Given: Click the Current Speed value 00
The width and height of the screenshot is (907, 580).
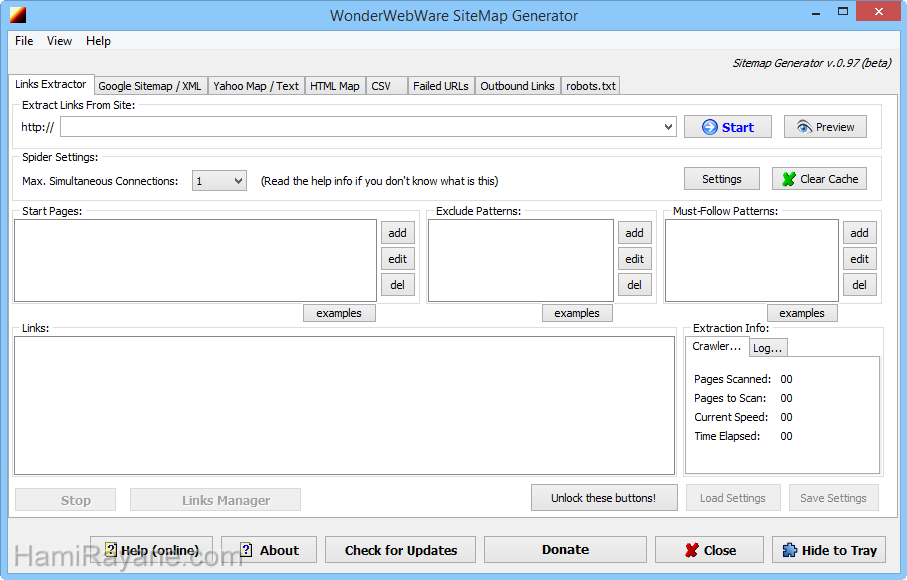Looking at the screenshot, I should click(x=787, y=418).
